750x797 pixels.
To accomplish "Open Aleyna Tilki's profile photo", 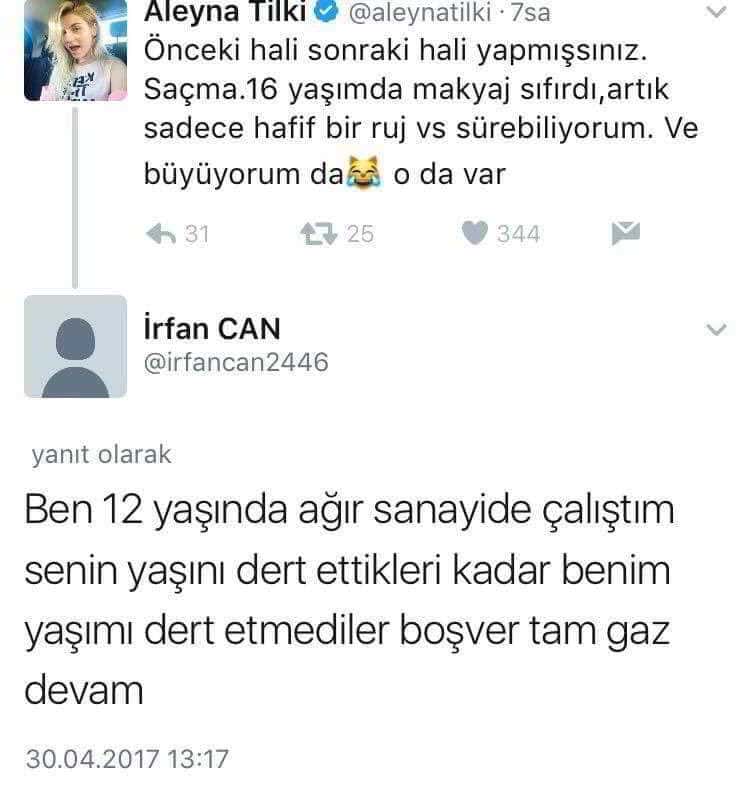I will point(75,50).
